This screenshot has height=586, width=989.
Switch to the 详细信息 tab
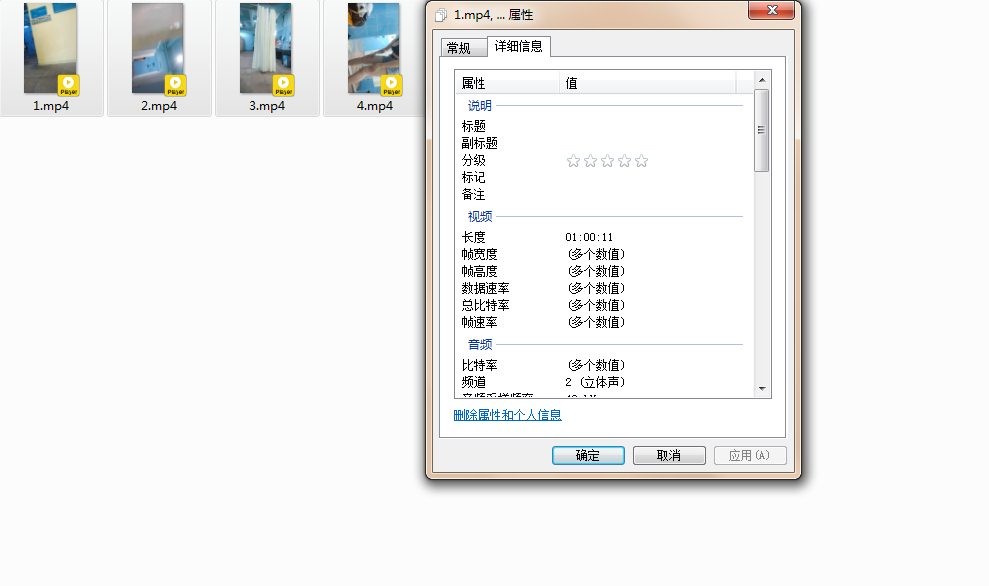tap(518, 46)
